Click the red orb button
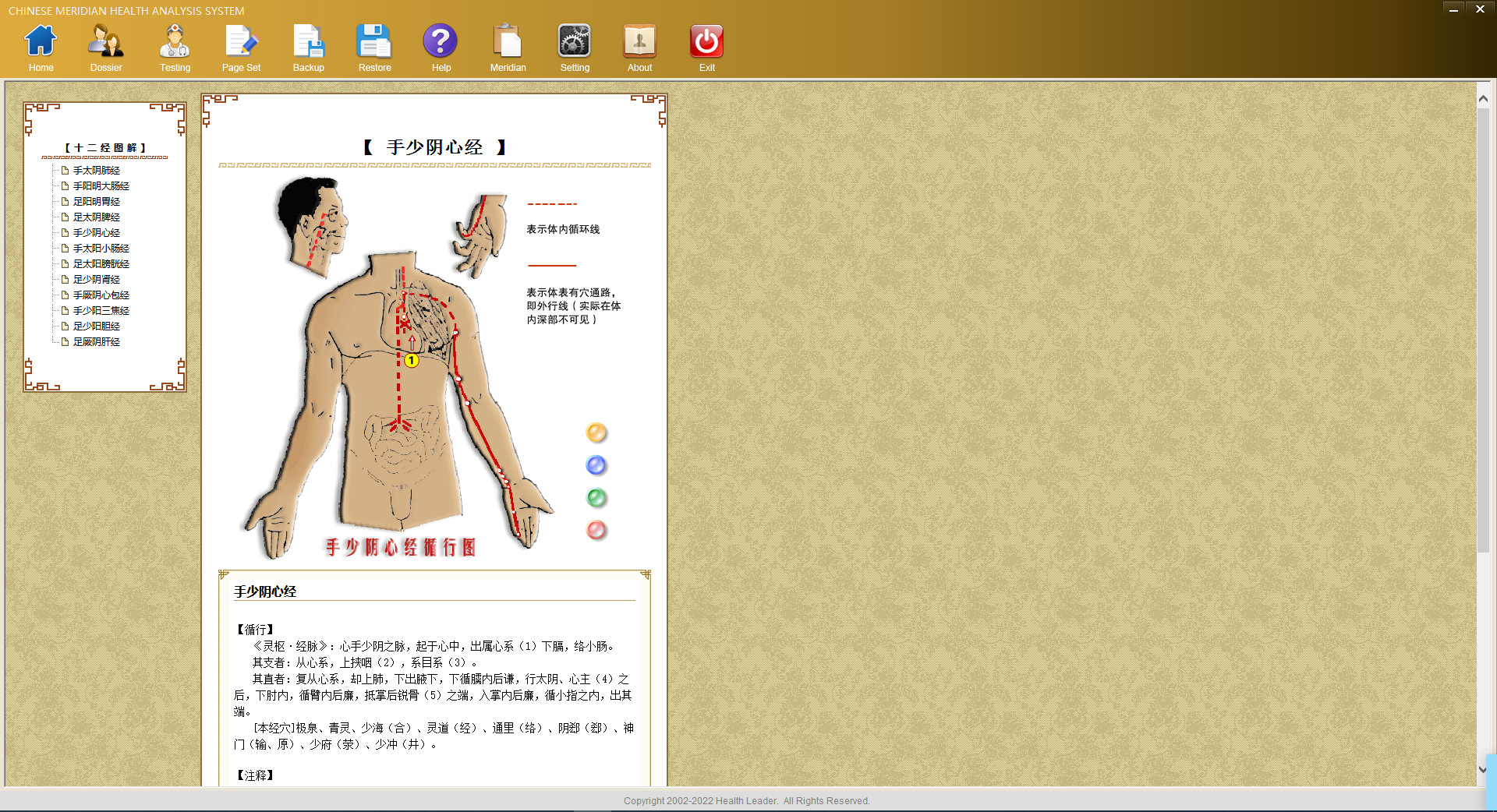1497x812 pixels. [x=596, y=531]
